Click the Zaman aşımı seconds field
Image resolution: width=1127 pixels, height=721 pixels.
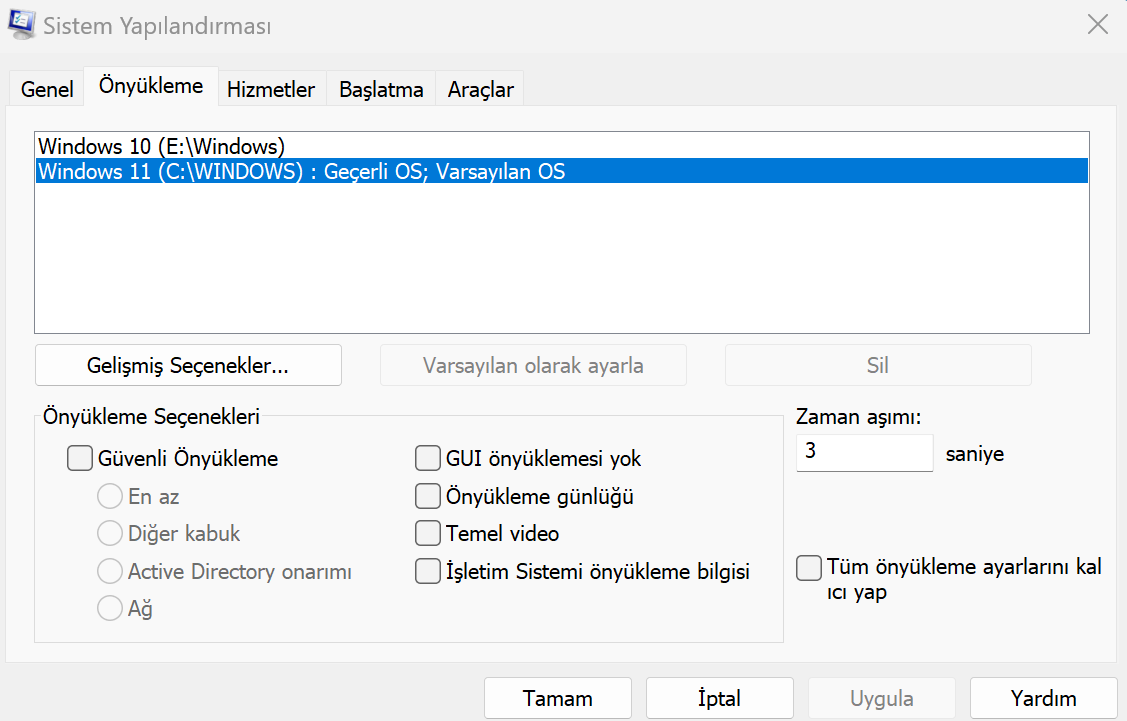pyautogui.click(x=864, y=452)
